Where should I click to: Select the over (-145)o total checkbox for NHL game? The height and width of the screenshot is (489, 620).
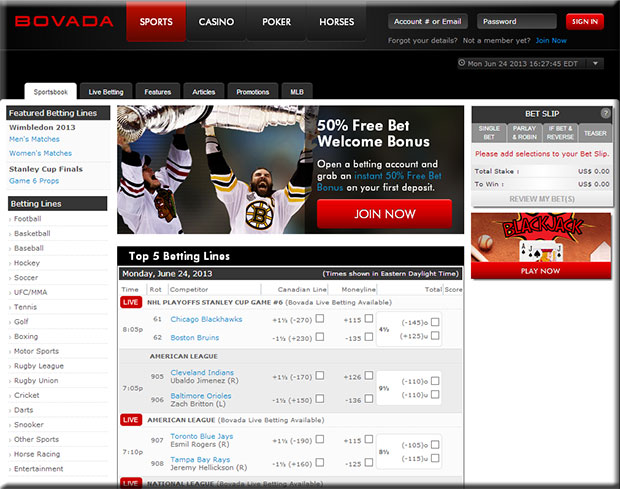coord(435,322)
